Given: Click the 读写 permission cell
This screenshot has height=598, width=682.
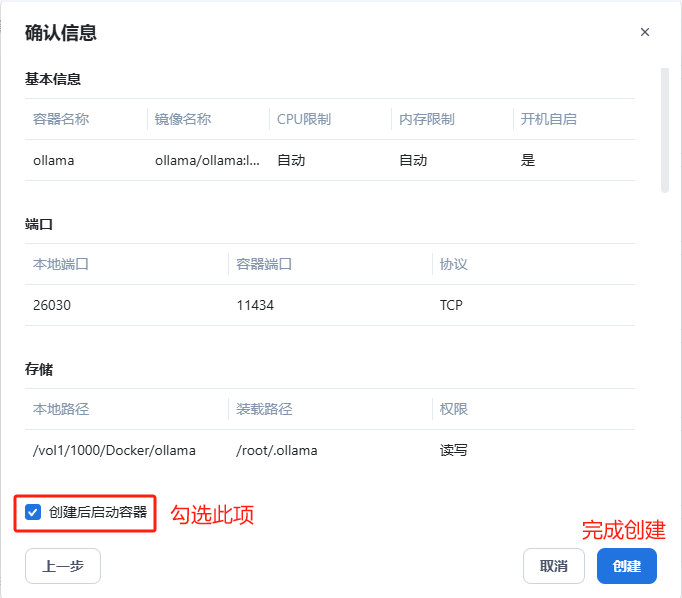Looking at the screenshot, I should pos(453,450).
